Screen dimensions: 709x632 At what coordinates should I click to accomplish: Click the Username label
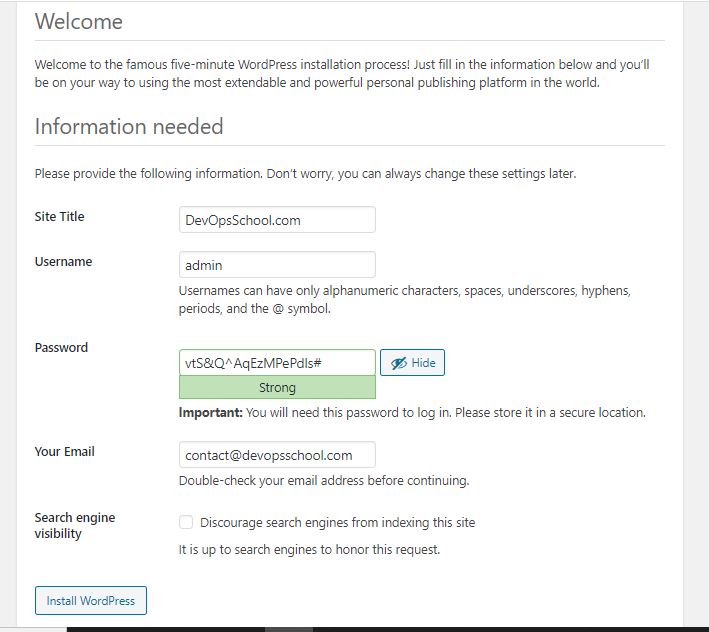63,262
